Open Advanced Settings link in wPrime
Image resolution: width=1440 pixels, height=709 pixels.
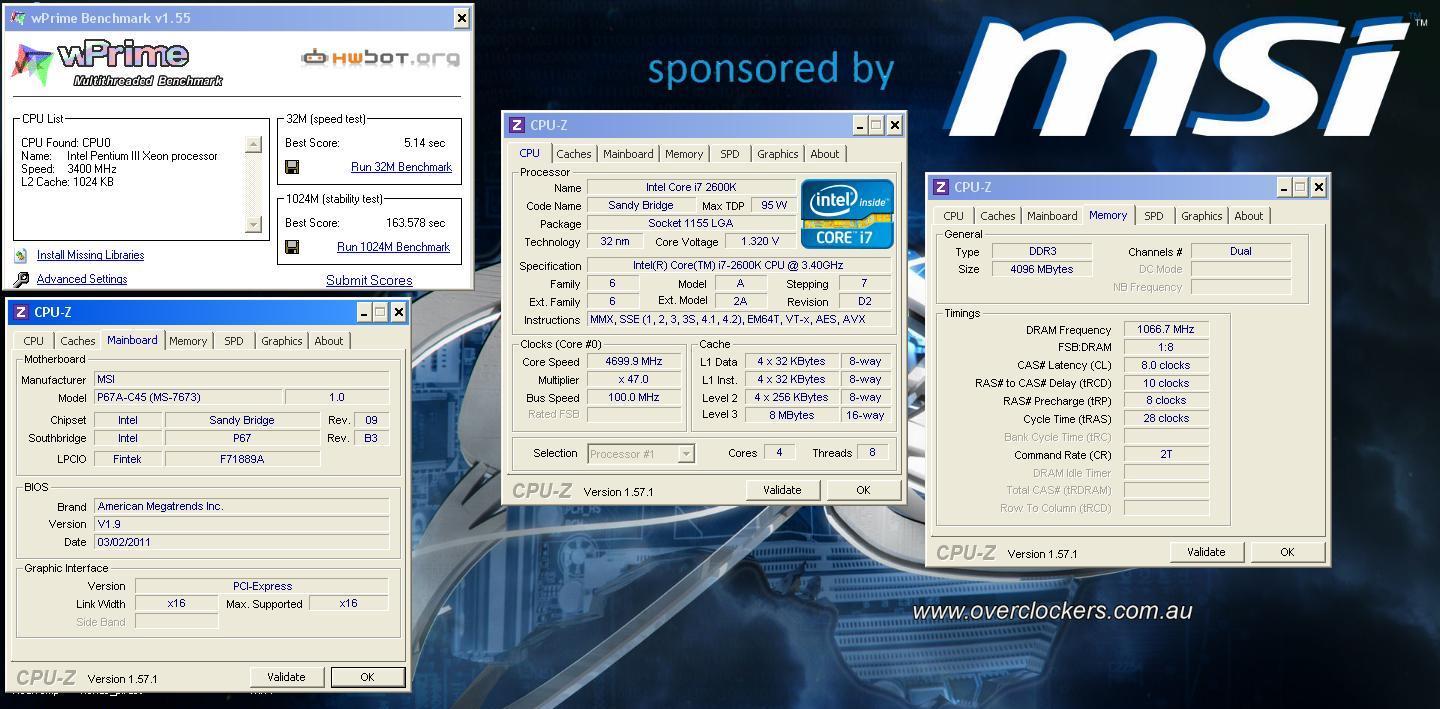pos(82,279)
